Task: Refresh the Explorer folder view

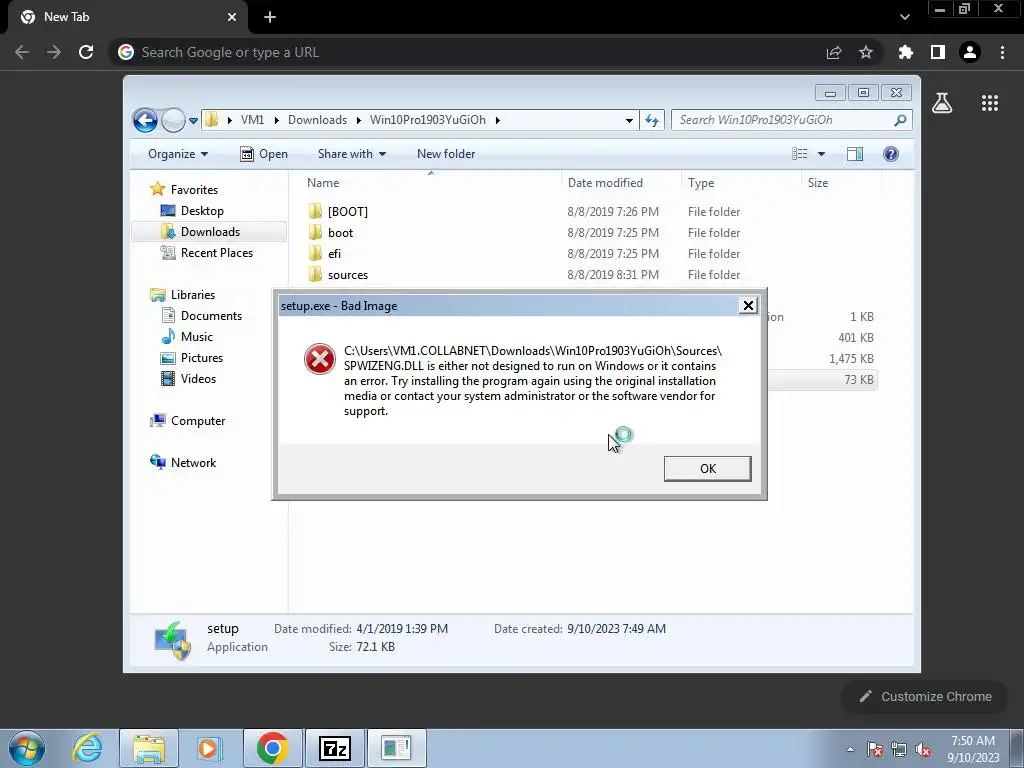Action: pyautogui.click(x=652, y=120)
